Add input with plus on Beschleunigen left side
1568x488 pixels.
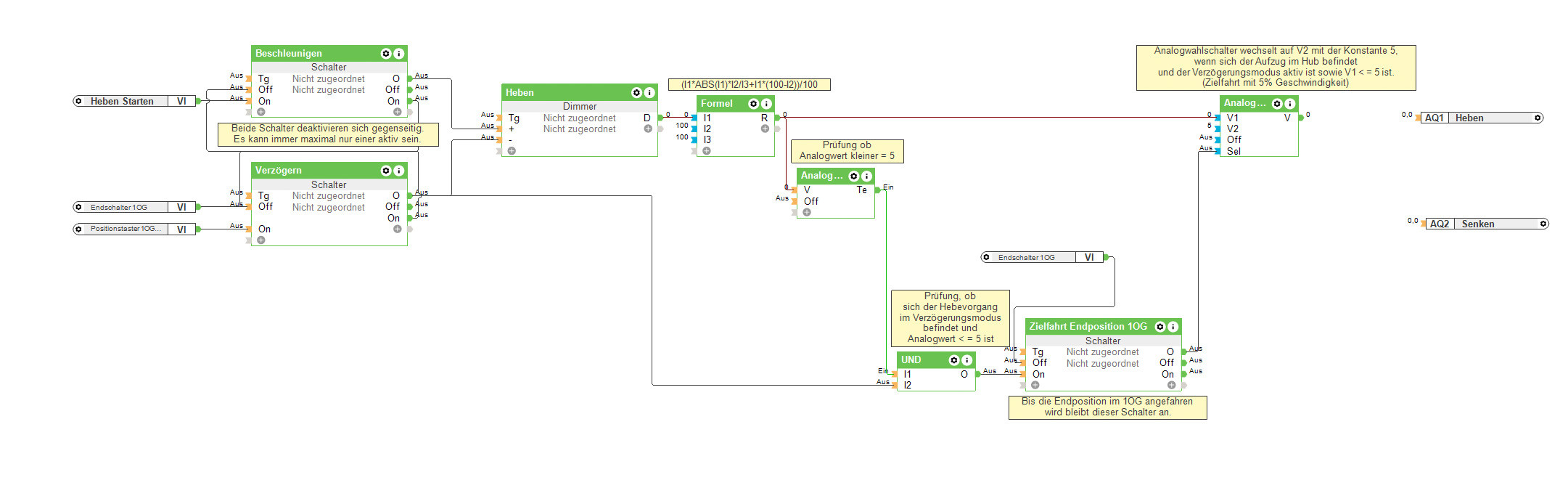pos(261,112)
